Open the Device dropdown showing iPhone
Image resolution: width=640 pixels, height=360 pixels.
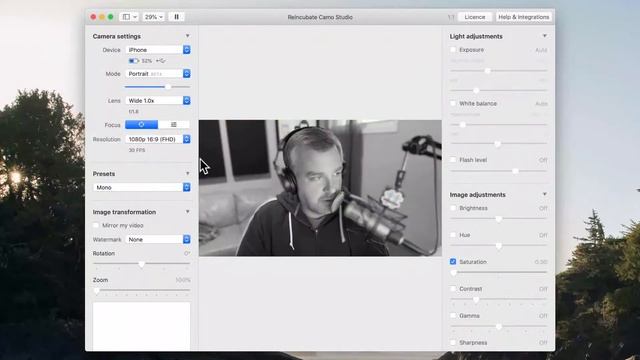pos(158,50)
